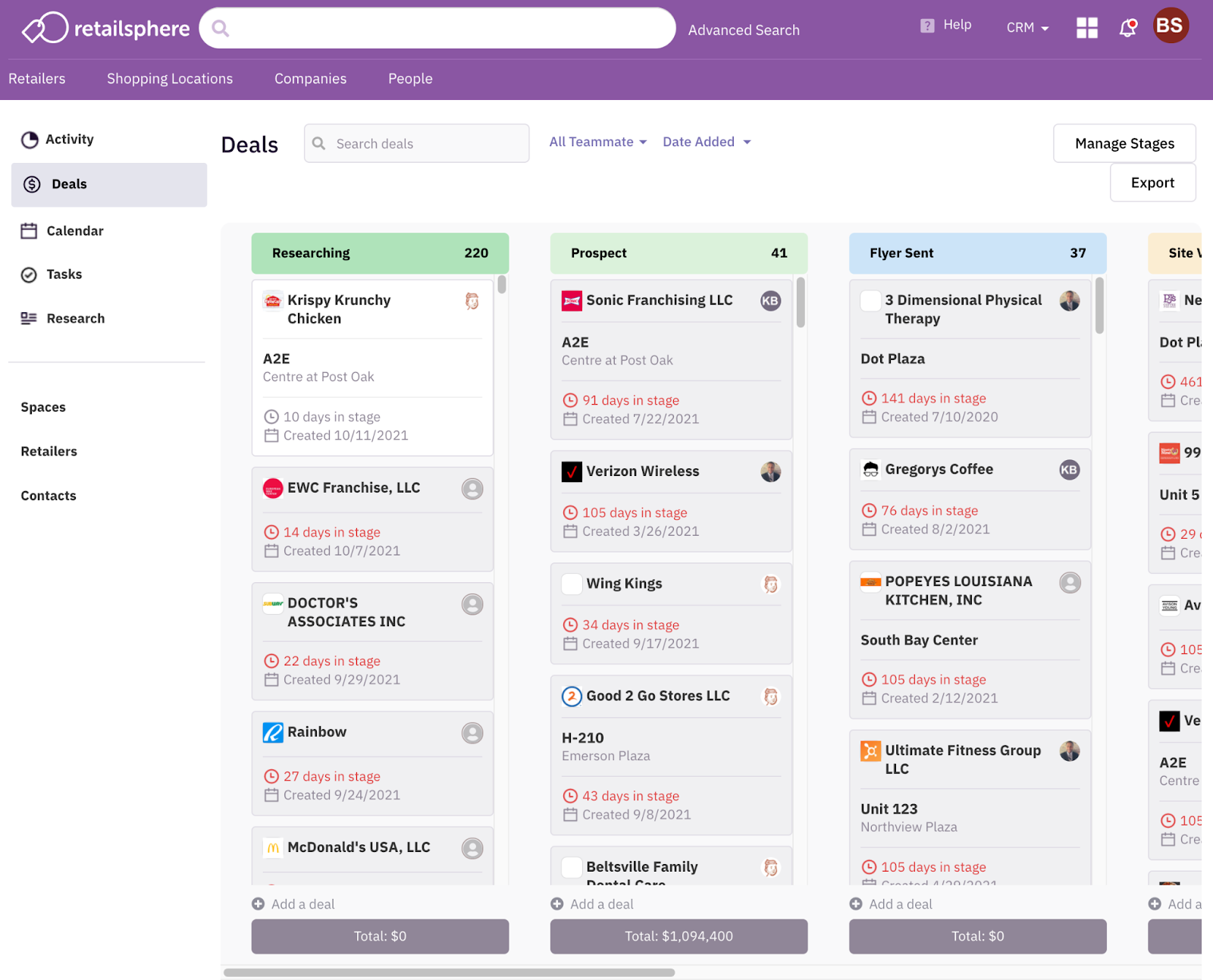Click the Ultimate Fitness Group logo

coord(870,751)
